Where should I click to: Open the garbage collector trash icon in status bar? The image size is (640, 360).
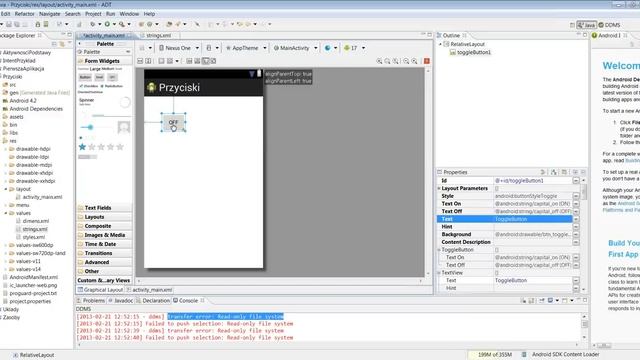(x=524, y=355)
